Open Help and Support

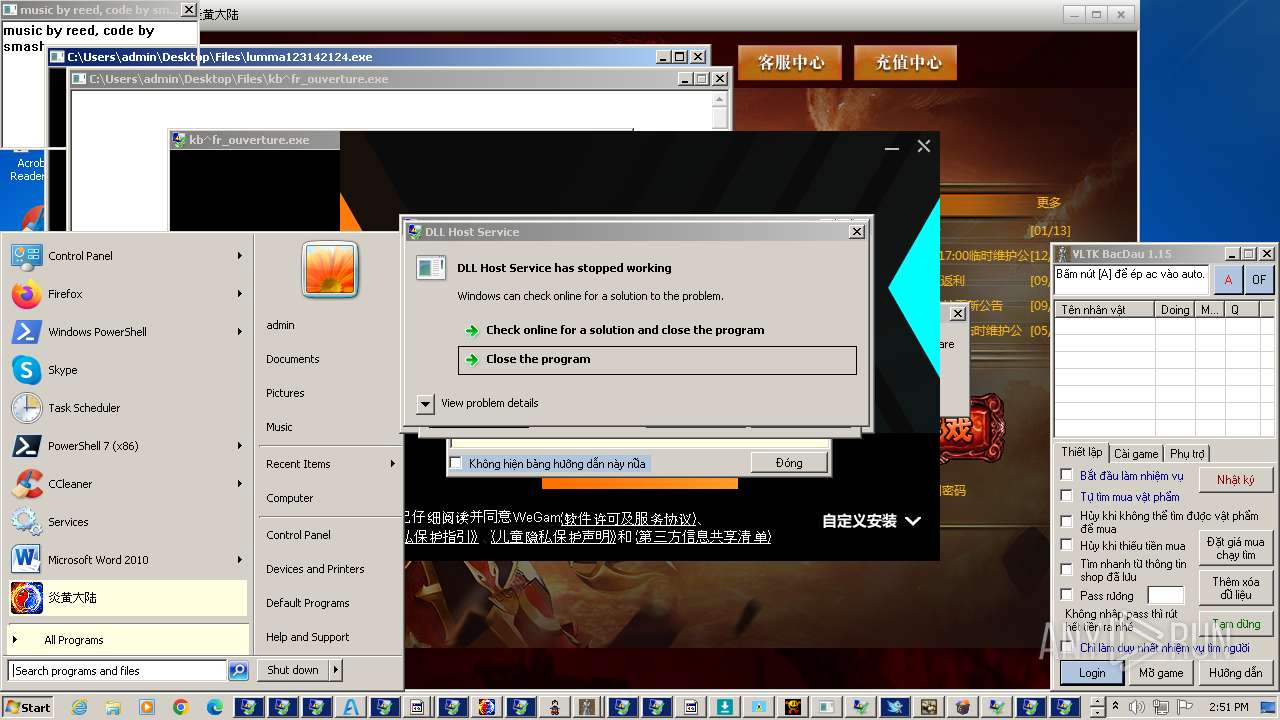point(308,637)
